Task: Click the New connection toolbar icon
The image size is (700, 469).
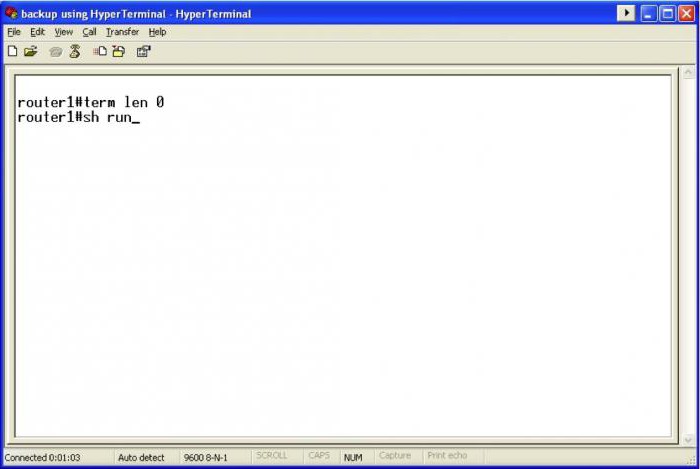Action: point(13,51)
